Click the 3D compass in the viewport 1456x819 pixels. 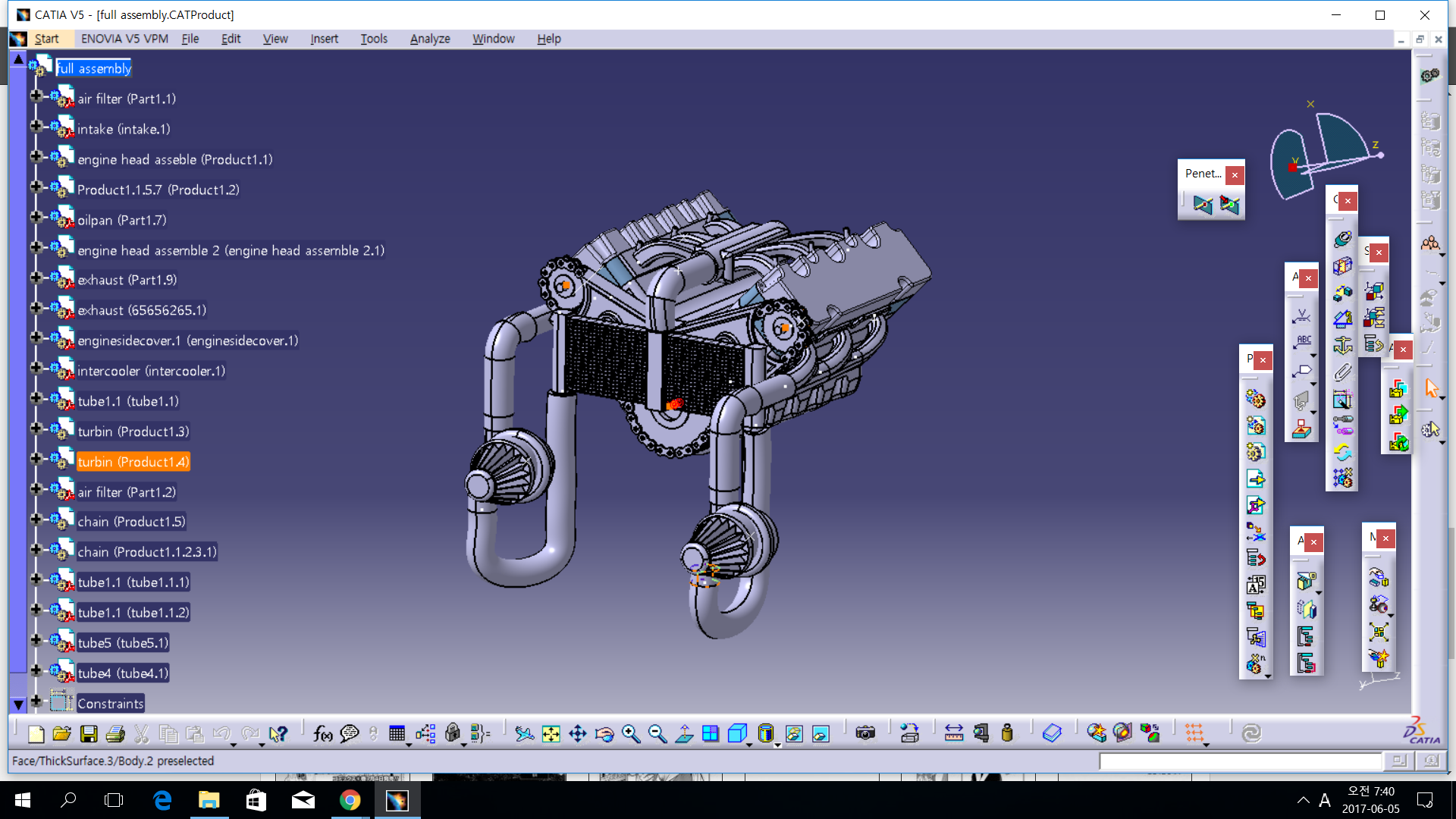tap(1329, 152)
